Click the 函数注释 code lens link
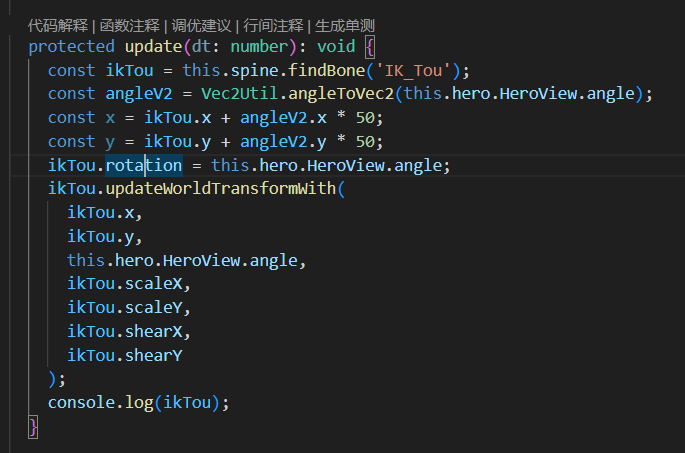The image size is (685, 453). (125, 25)
